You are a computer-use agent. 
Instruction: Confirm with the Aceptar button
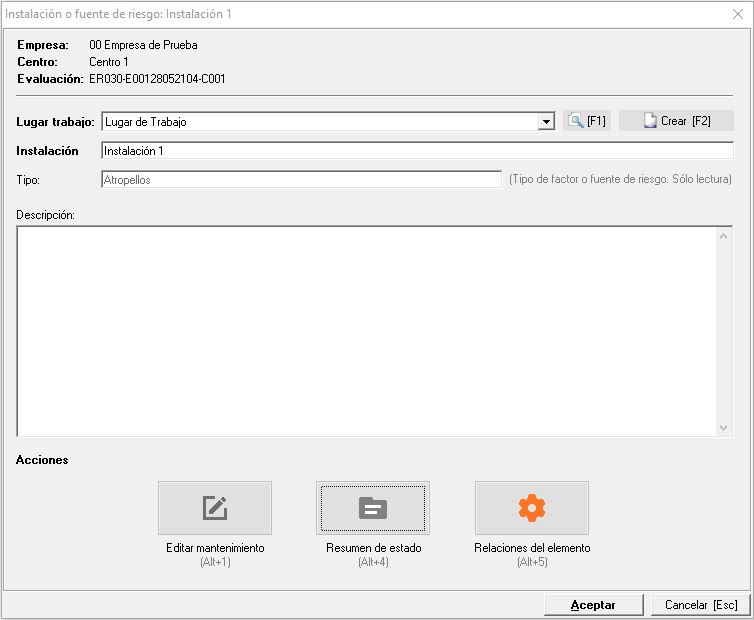pyautogui.click(x=593, y=605)
